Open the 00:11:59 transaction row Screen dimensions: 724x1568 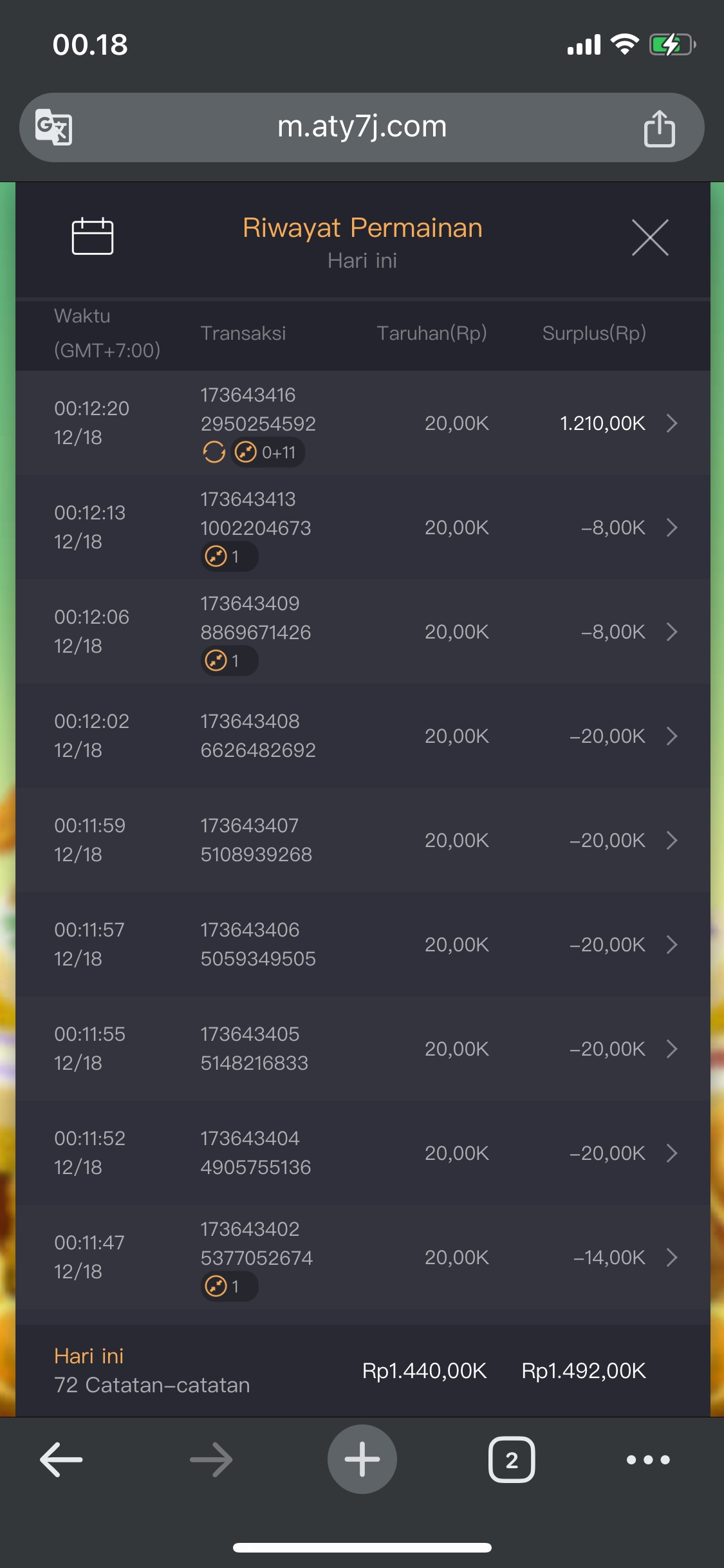pyautogui.click(x=362, y=840)
